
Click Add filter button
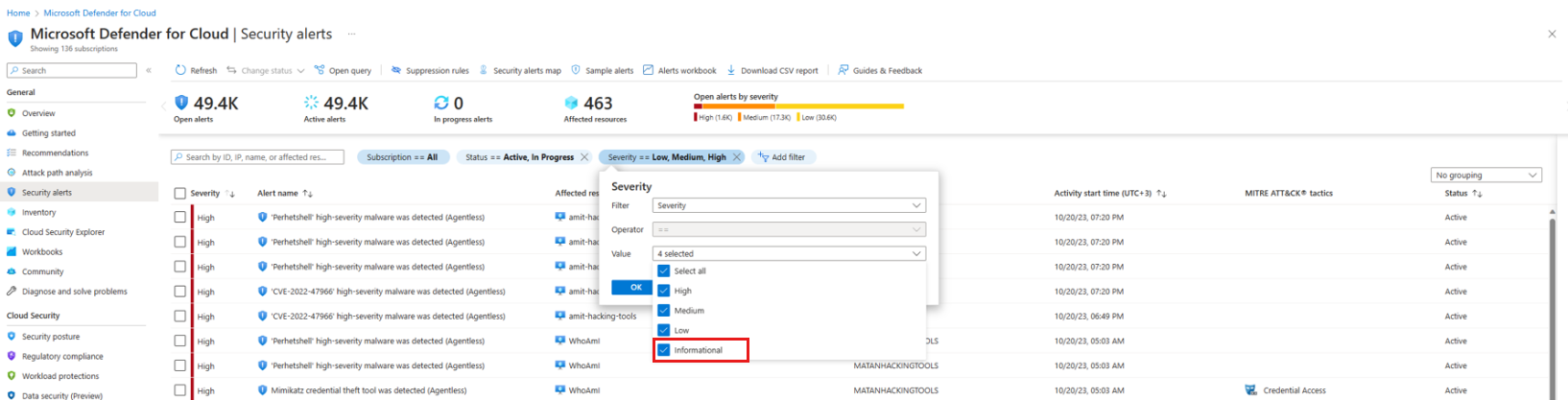coord(782,157)
